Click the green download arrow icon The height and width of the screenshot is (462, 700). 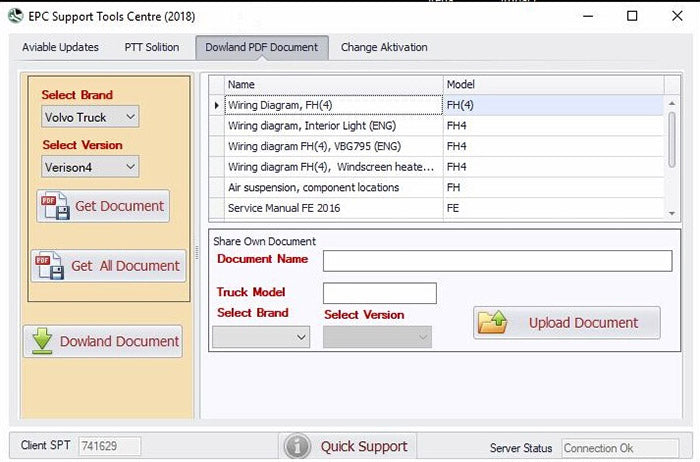[x=42, y=341]
